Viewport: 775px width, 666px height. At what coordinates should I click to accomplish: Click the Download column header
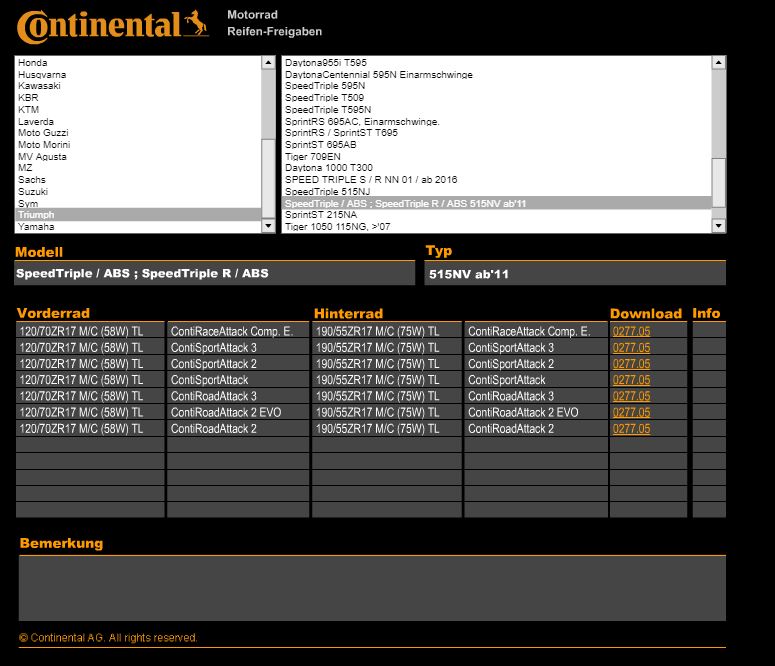click(x=646, y=313)
